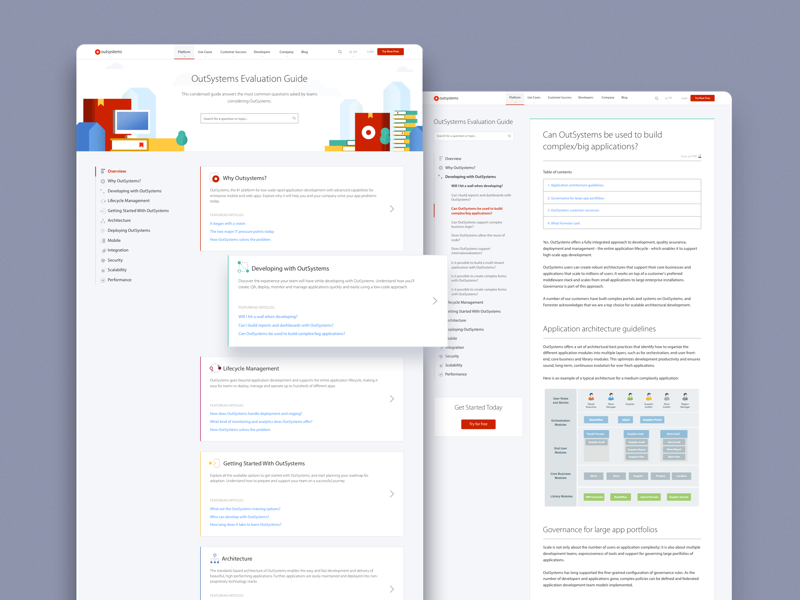This screenshot has width=800, height=600.
Task: Focus overview page 'Search for a question' field
Action: coord(249,118)
